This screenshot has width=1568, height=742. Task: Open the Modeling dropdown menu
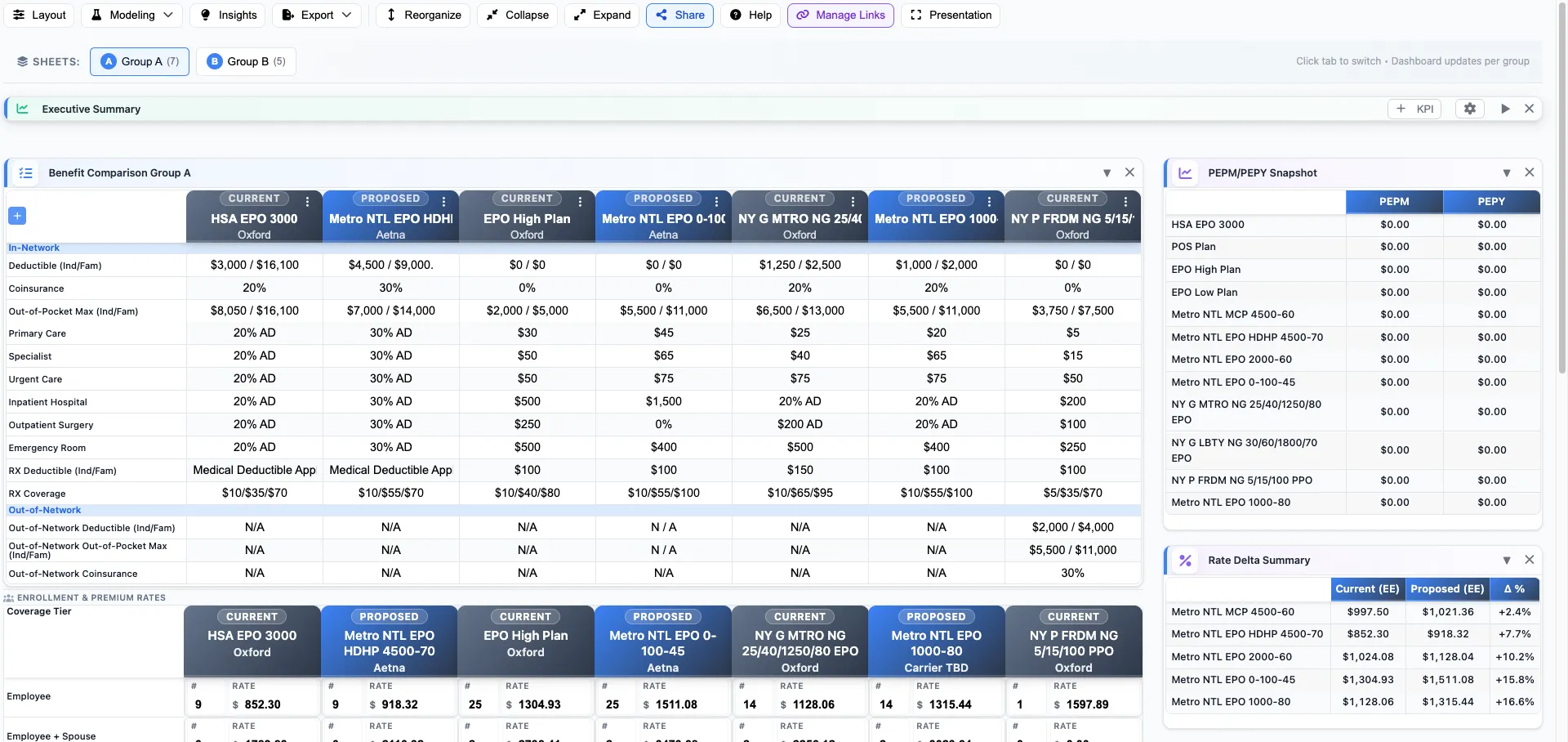tap(131, 15)
